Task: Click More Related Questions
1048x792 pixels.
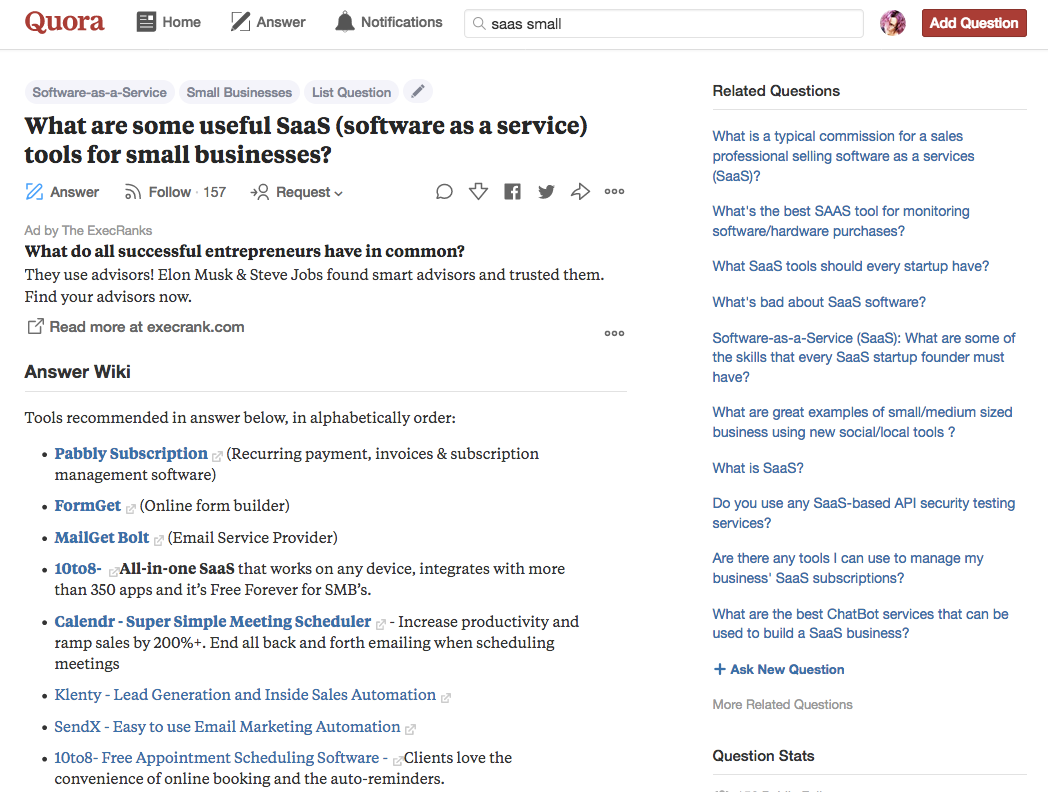Action: click(x=783, y=704)
